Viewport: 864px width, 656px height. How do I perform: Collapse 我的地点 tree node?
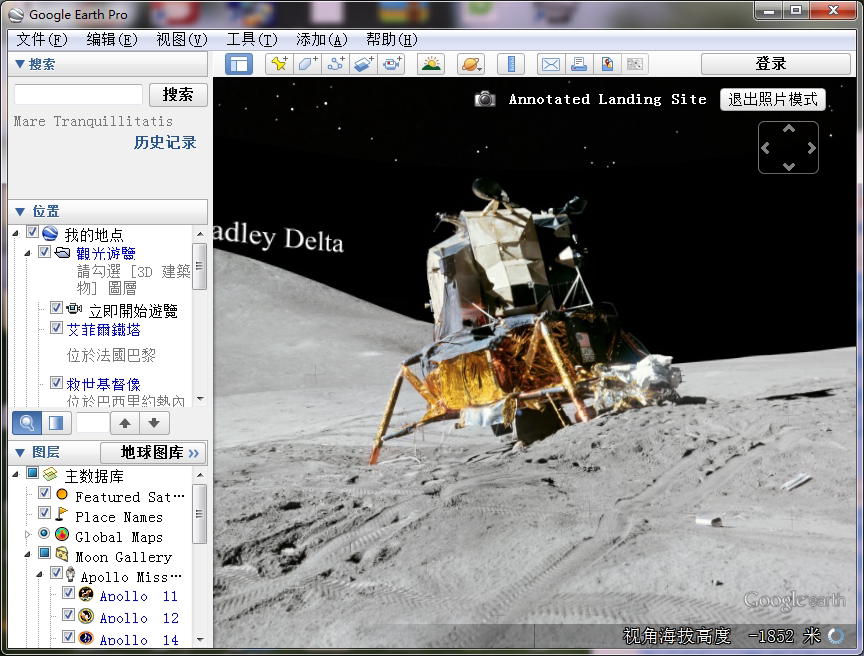[16, 234]
